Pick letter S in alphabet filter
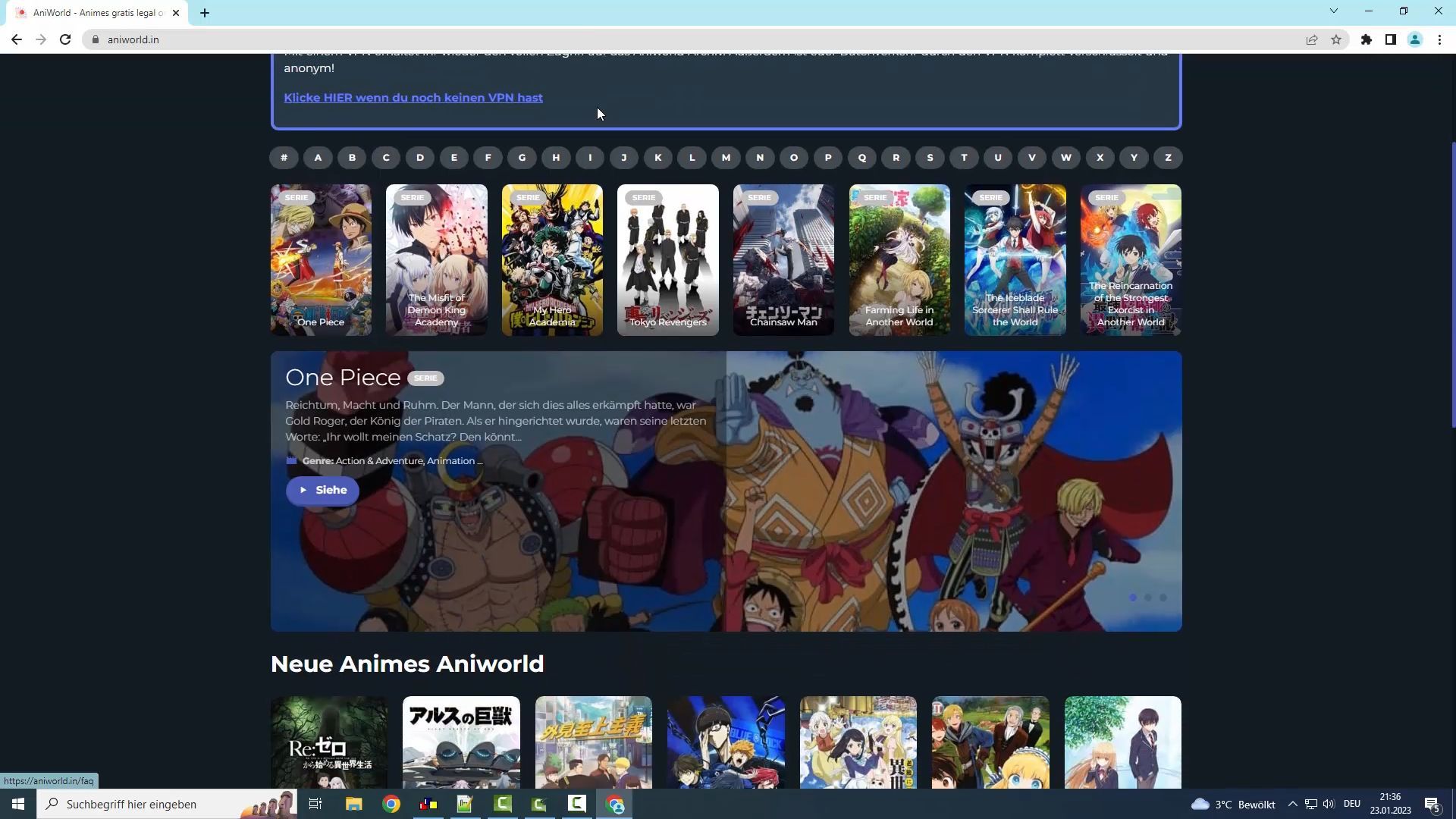The height and width of the screenshot is (819, 1456). pyautogui.click(x=930, y=158)
